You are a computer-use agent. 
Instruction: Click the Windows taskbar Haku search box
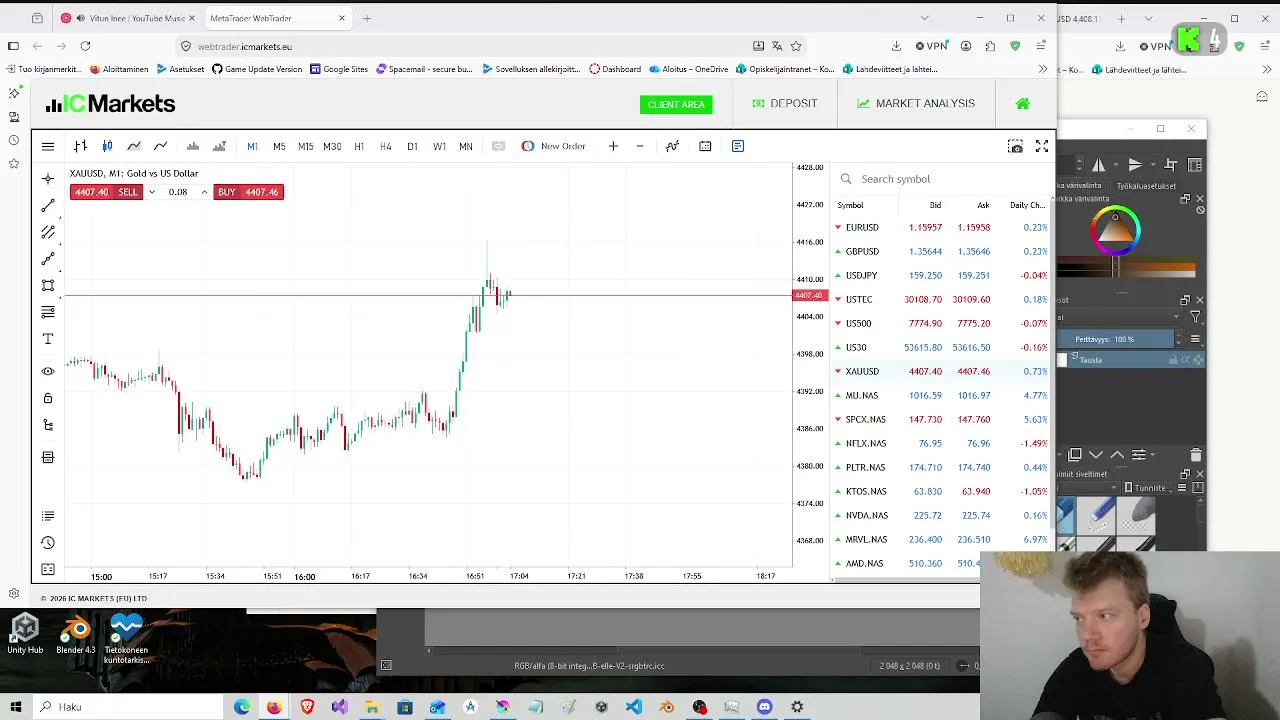[x=127, y=707]
